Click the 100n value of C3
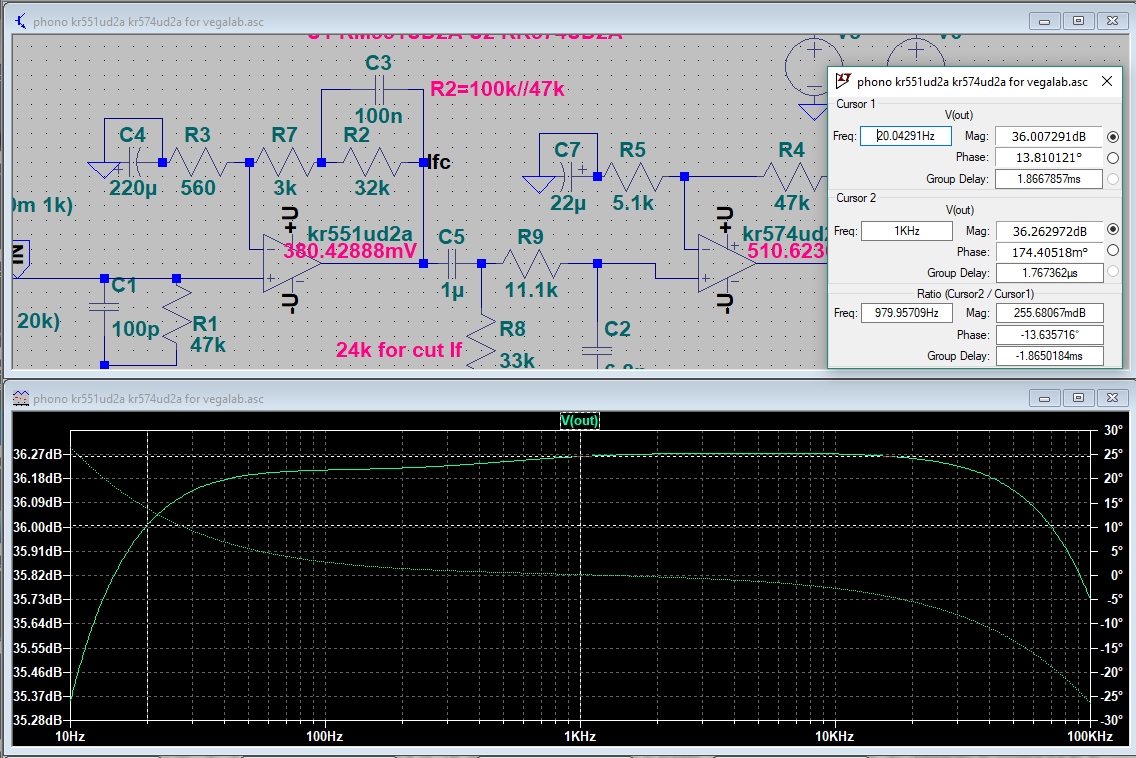The height and width of the screenshot is (758, 1136). pyautogui.click(x=379, y=116)
